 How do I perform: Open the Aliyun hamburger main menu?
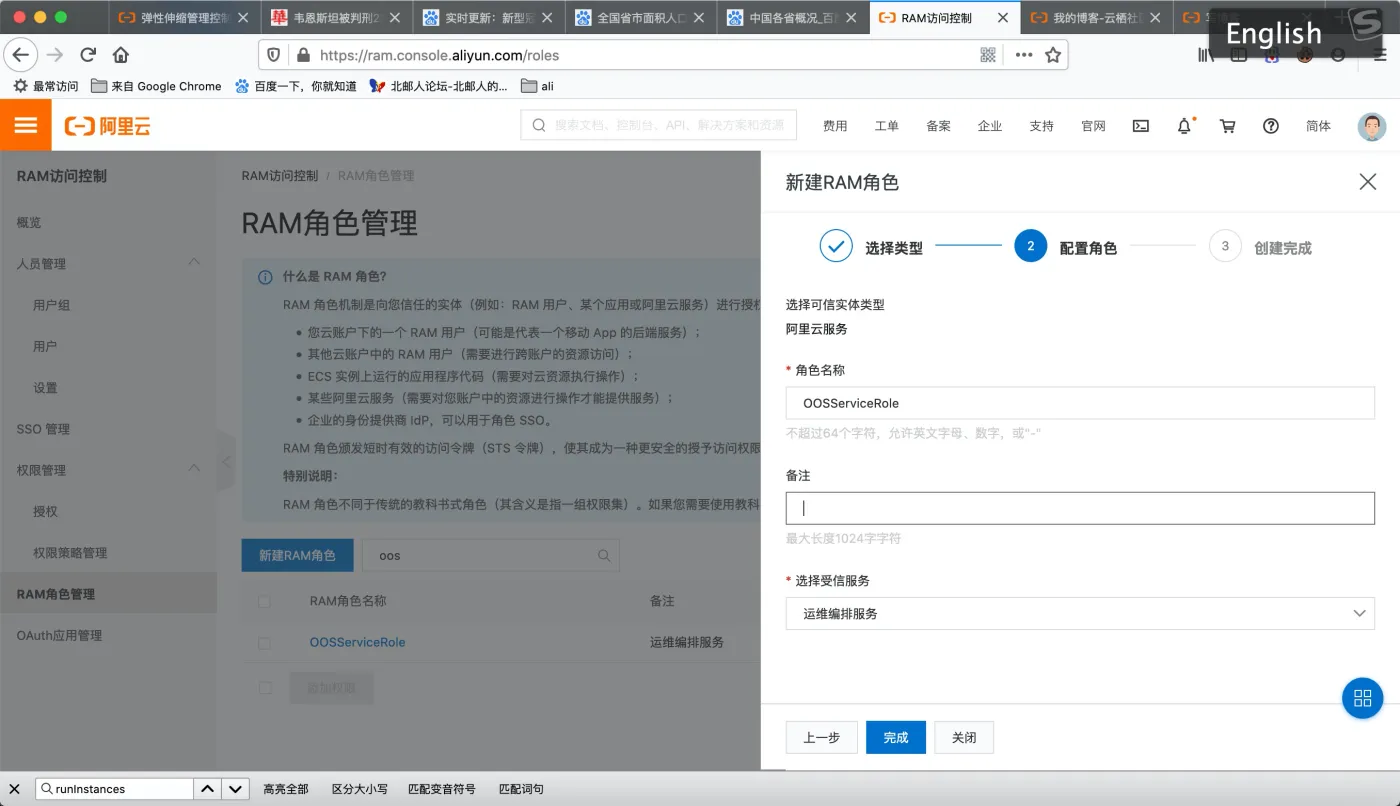(26, 125)
